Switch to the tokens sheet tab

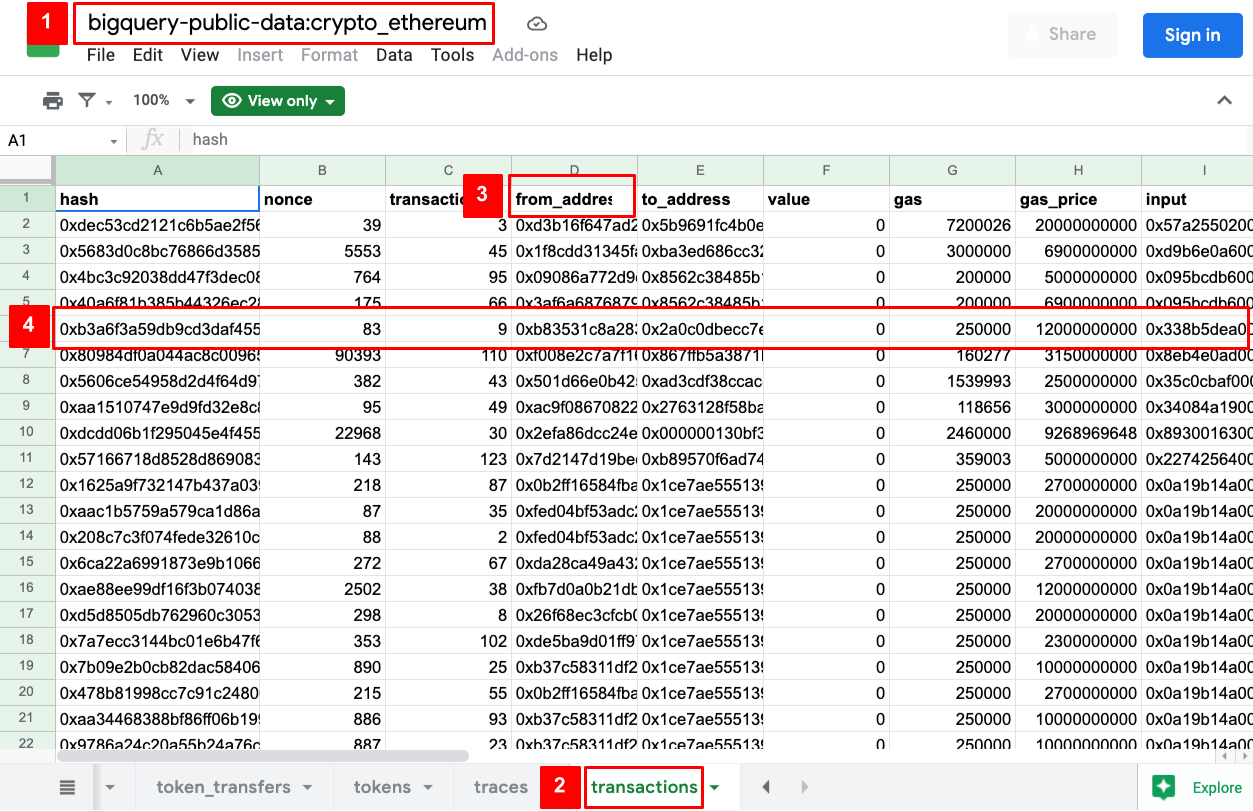(x=382, y=787)
